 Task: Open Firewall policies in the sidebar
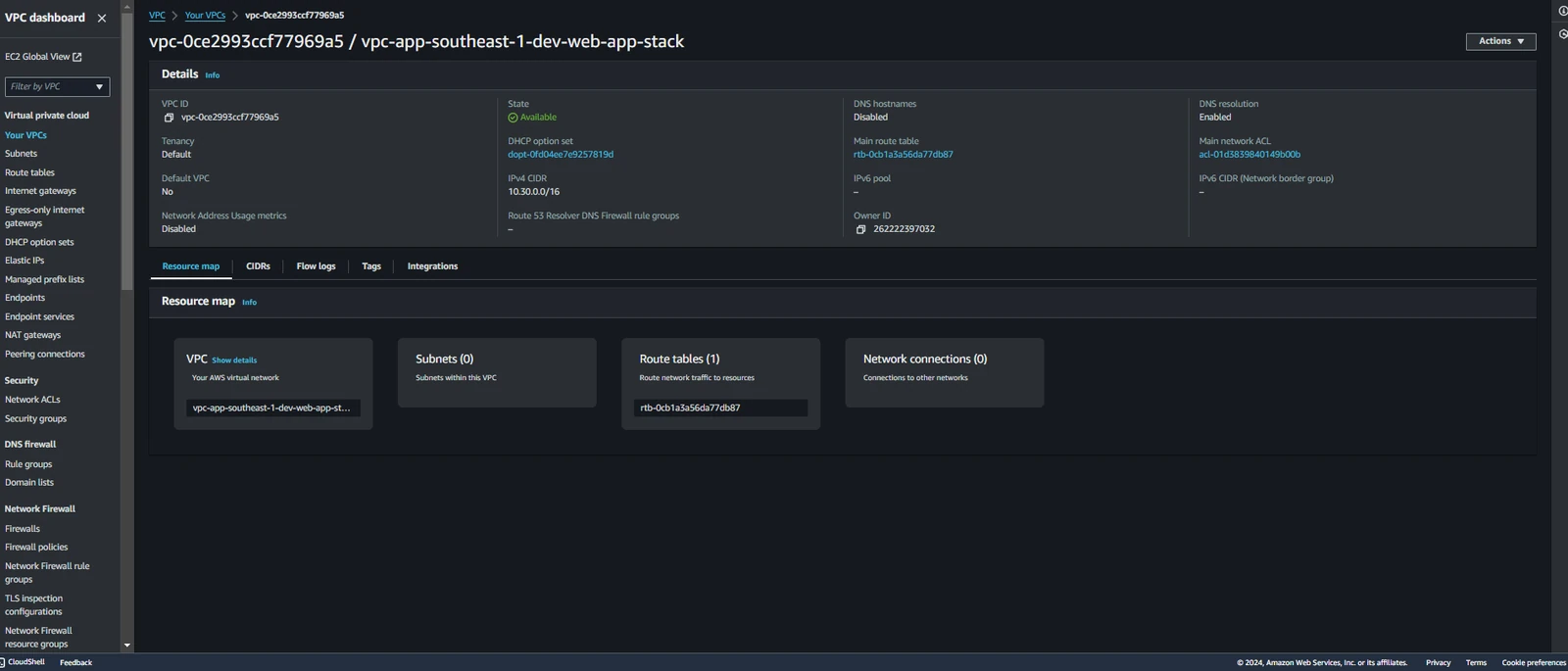click(x=36, y=548)
